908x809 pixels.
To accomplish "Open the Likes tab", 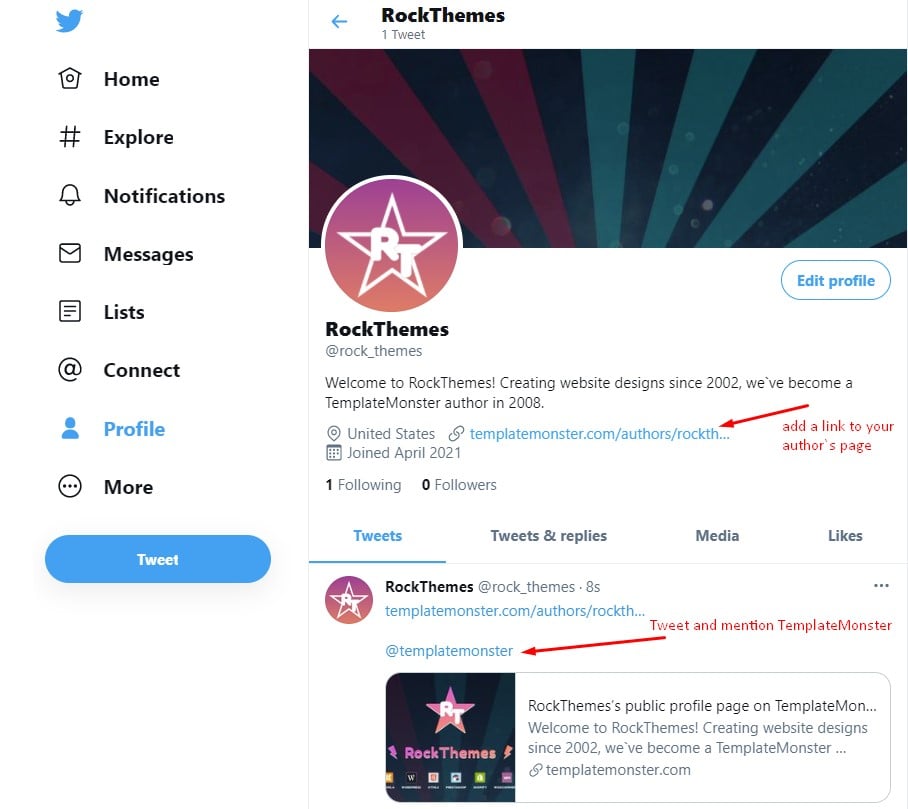I will 845,536.
